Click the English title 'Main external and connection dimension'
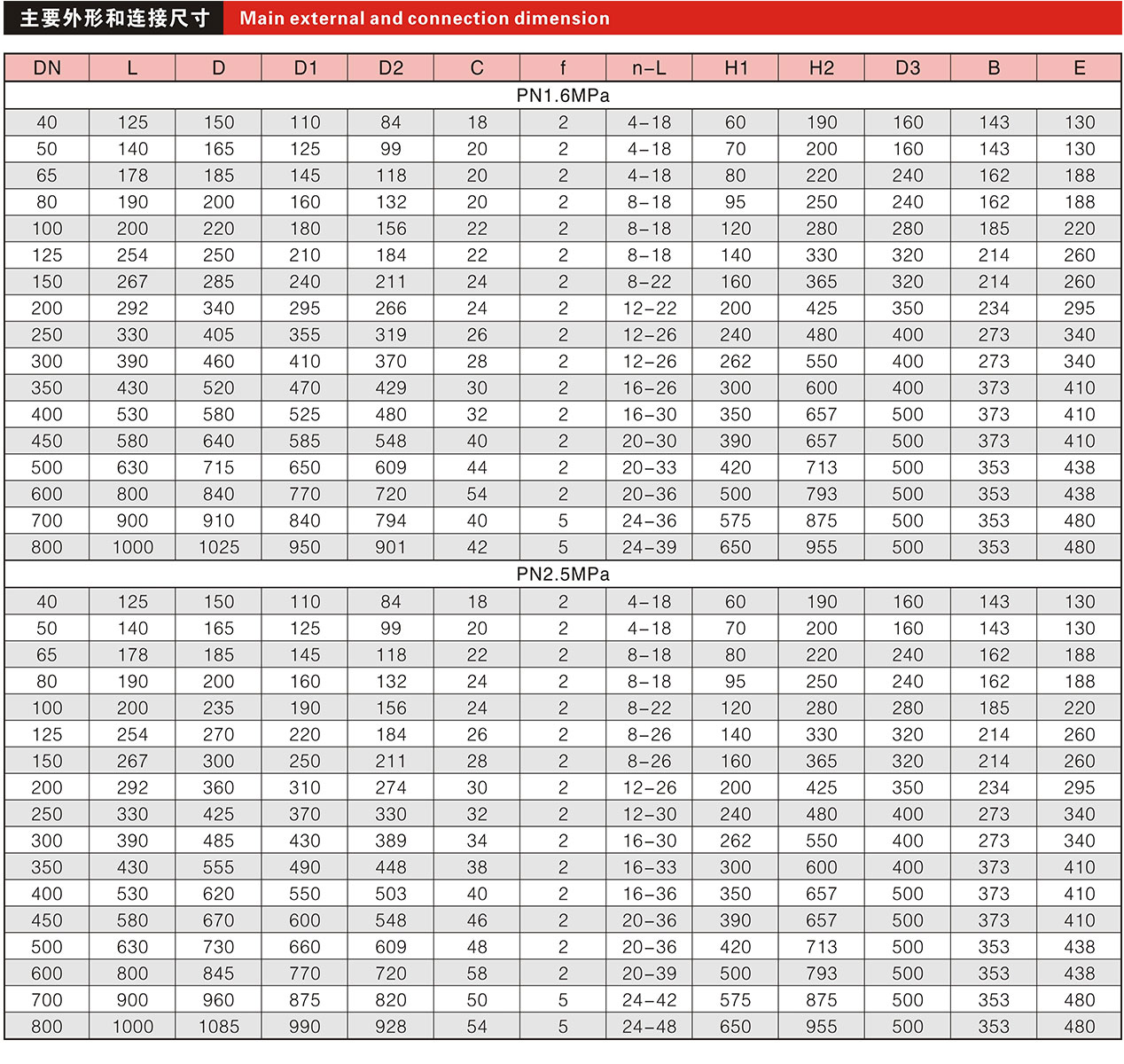This screenshot has height=1064, width=1124. tap(425, 19)
